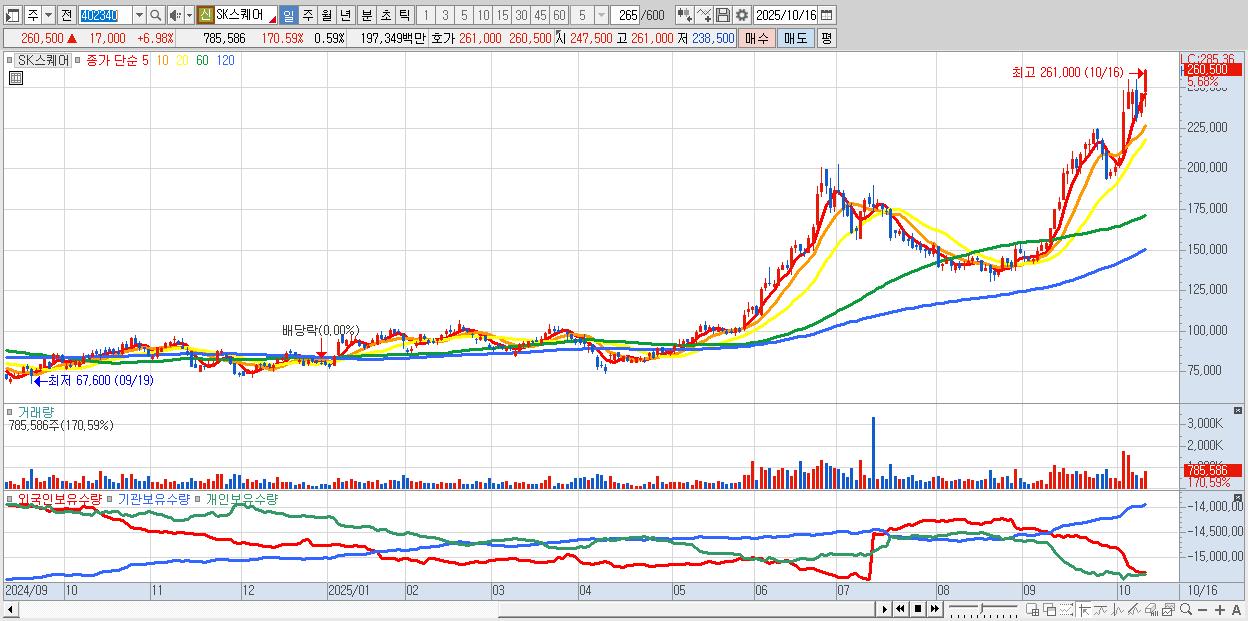Viewport: 1248px width, 621px height.
Task: Select interval preset 15
Action: 502,15
